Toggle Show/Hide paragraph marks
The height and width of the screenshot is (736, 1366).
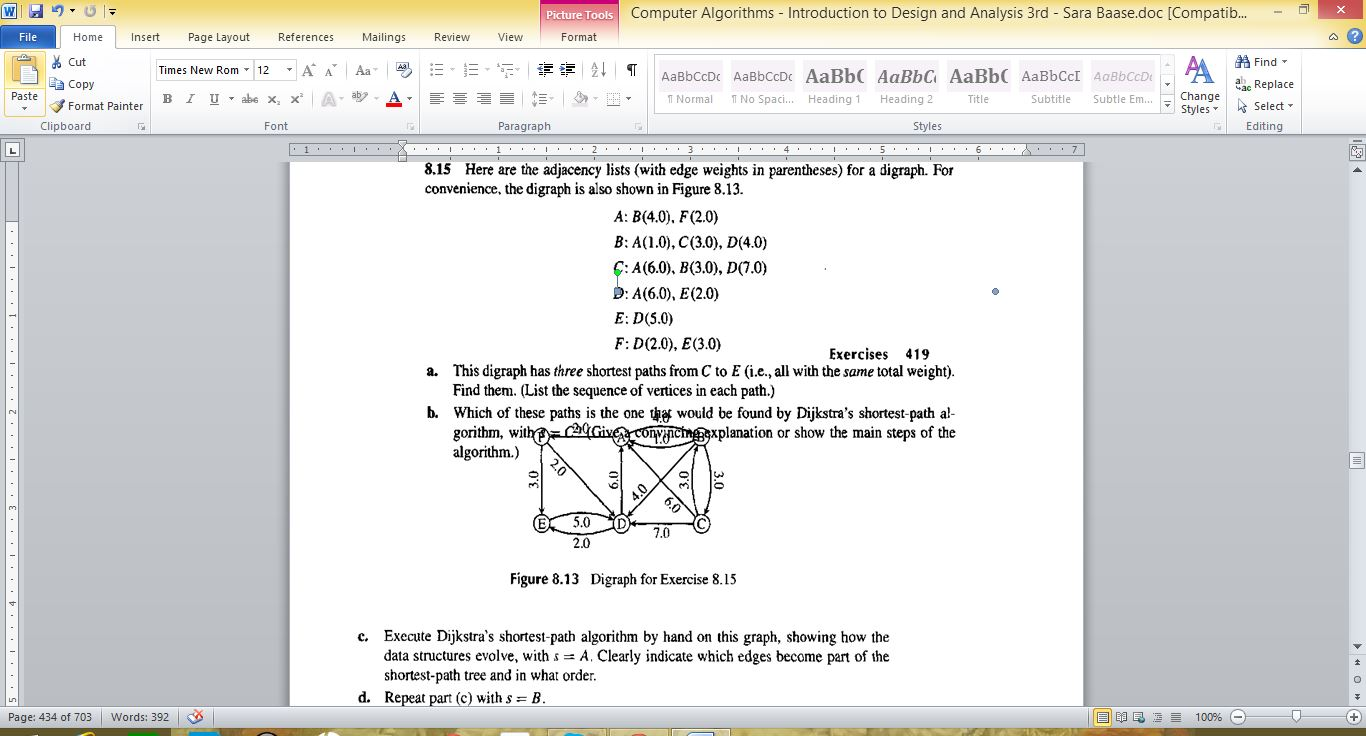631,70
